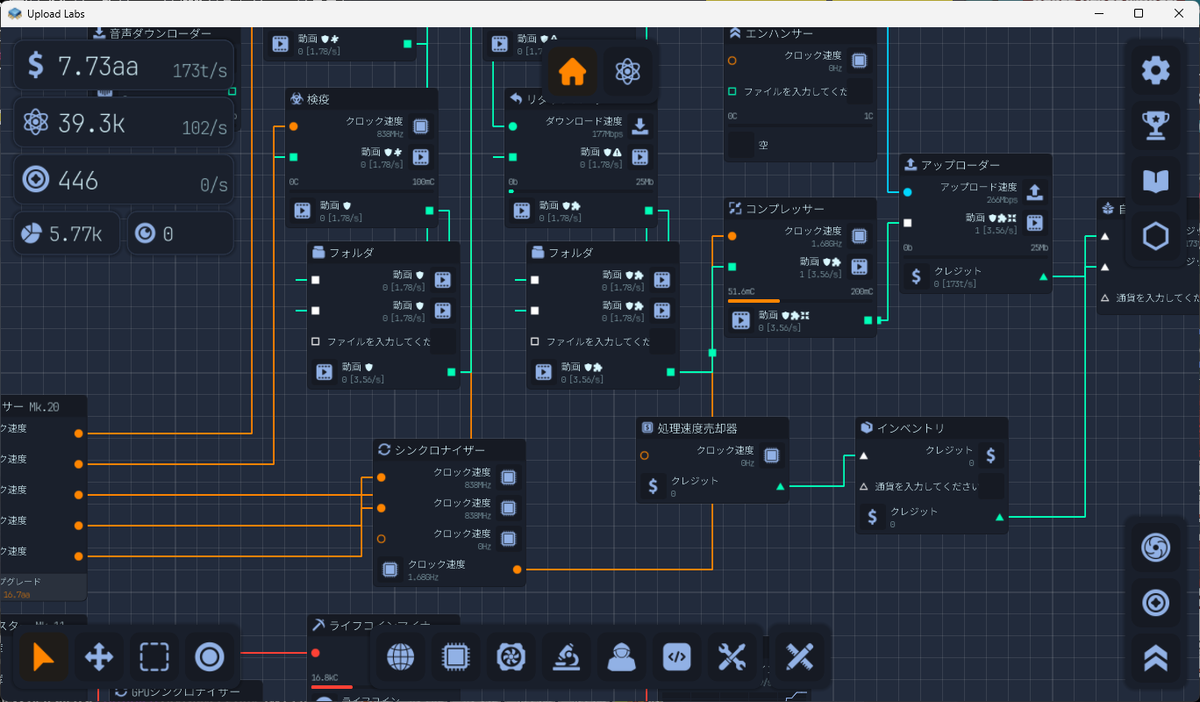The width and height of the screenshot is (1200, 702).
Task: Select the コンプレッサー node title
Action: (x=785, y=209)
